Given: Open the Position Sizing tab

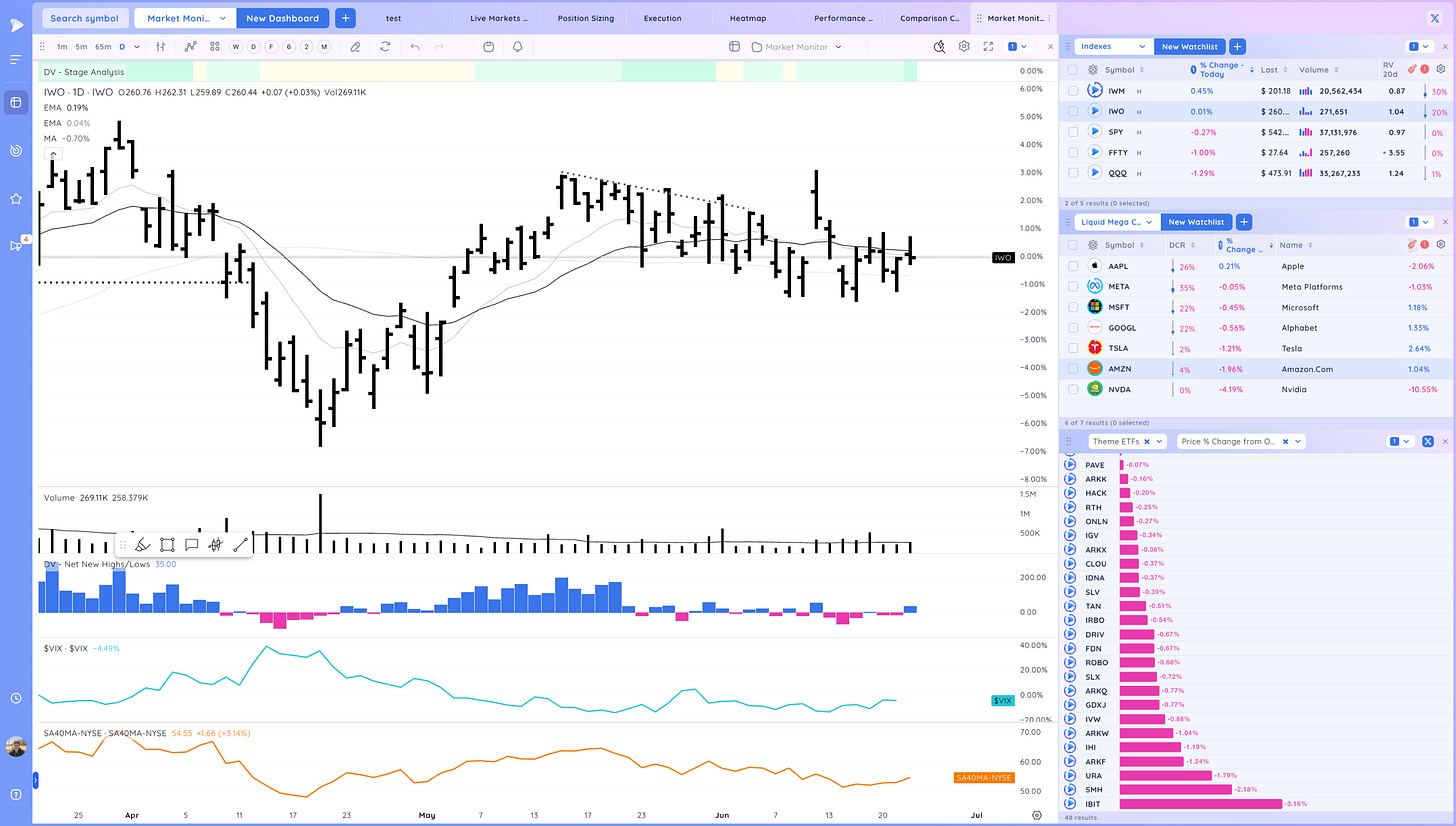Looking at the screenshot, I should pyautogui.click(x=587, y=18).
